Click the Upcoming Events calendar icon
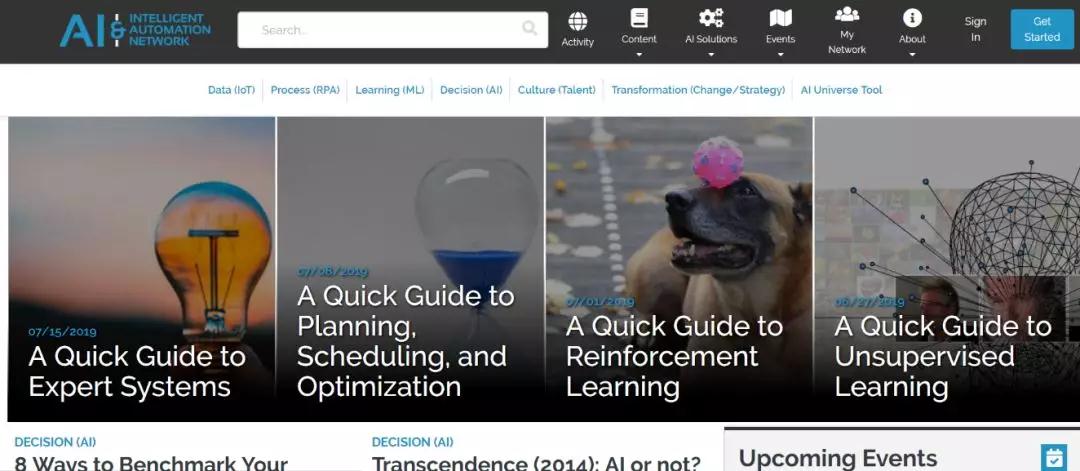 pos(1054,457)
